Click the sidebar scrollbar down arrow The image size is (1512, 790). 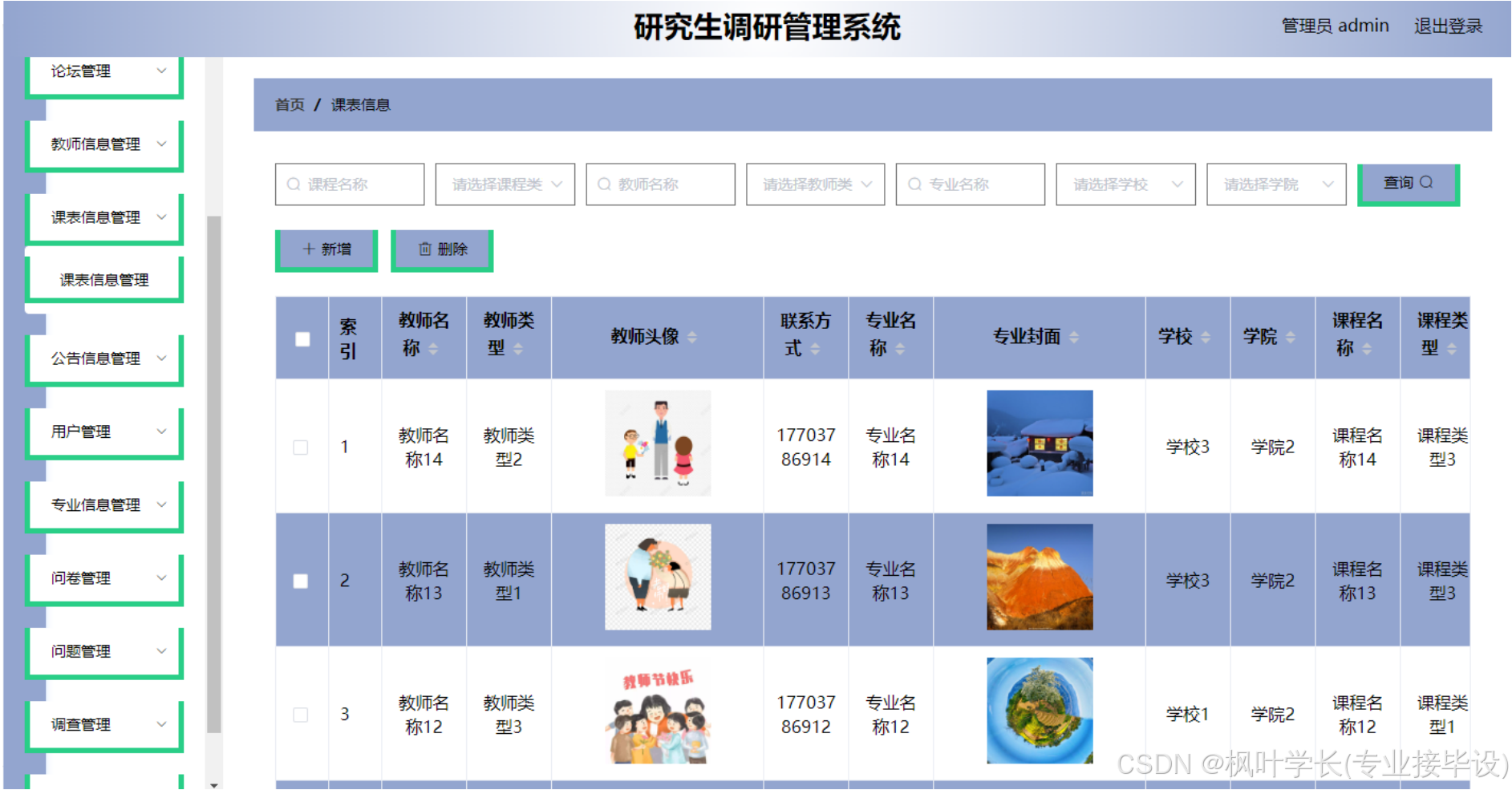click(213, 784)
